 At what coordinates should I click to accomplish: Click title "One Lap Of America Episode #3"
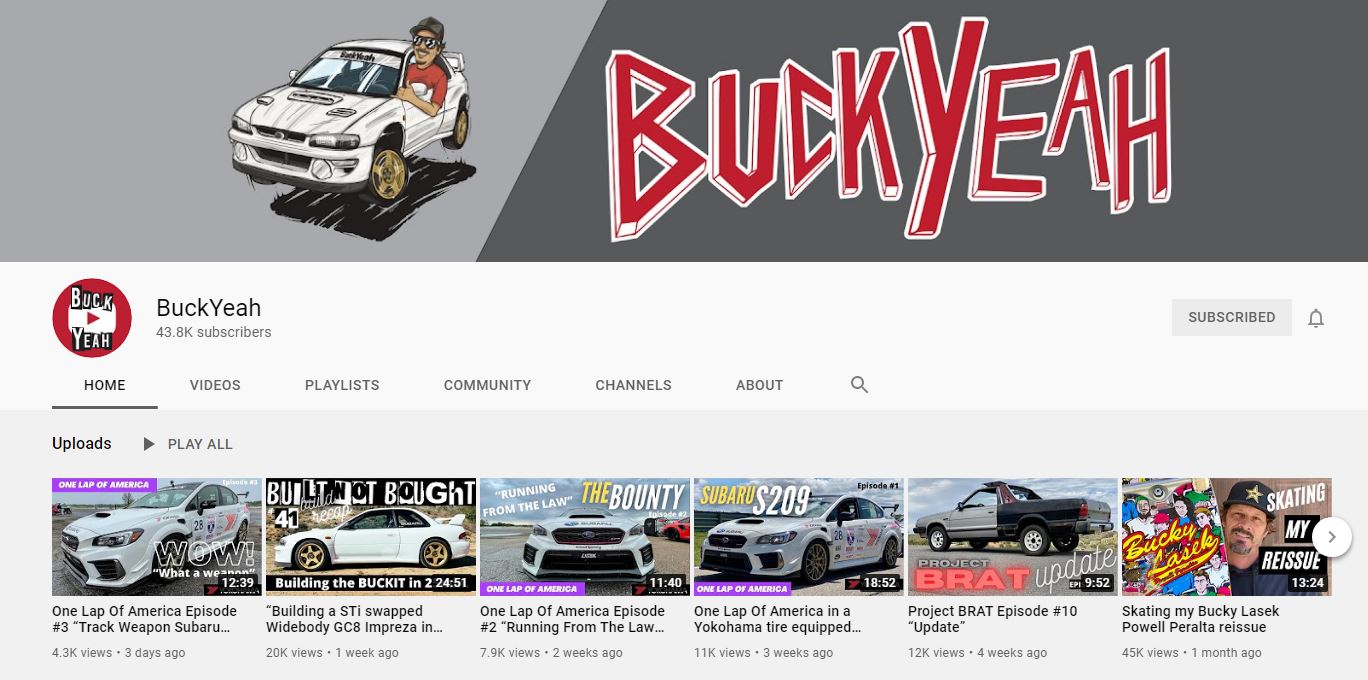[145, 619]
